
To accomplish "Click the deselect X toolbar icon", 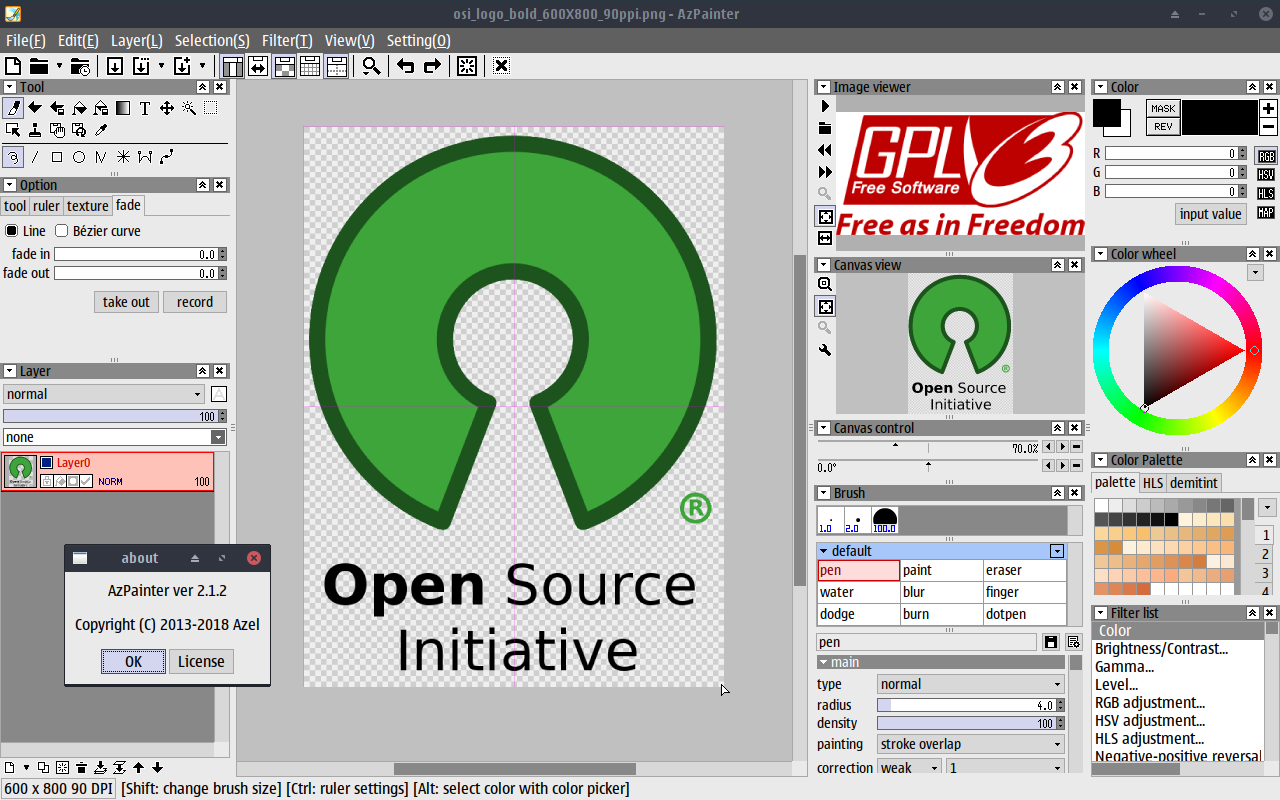I will 501,66.
